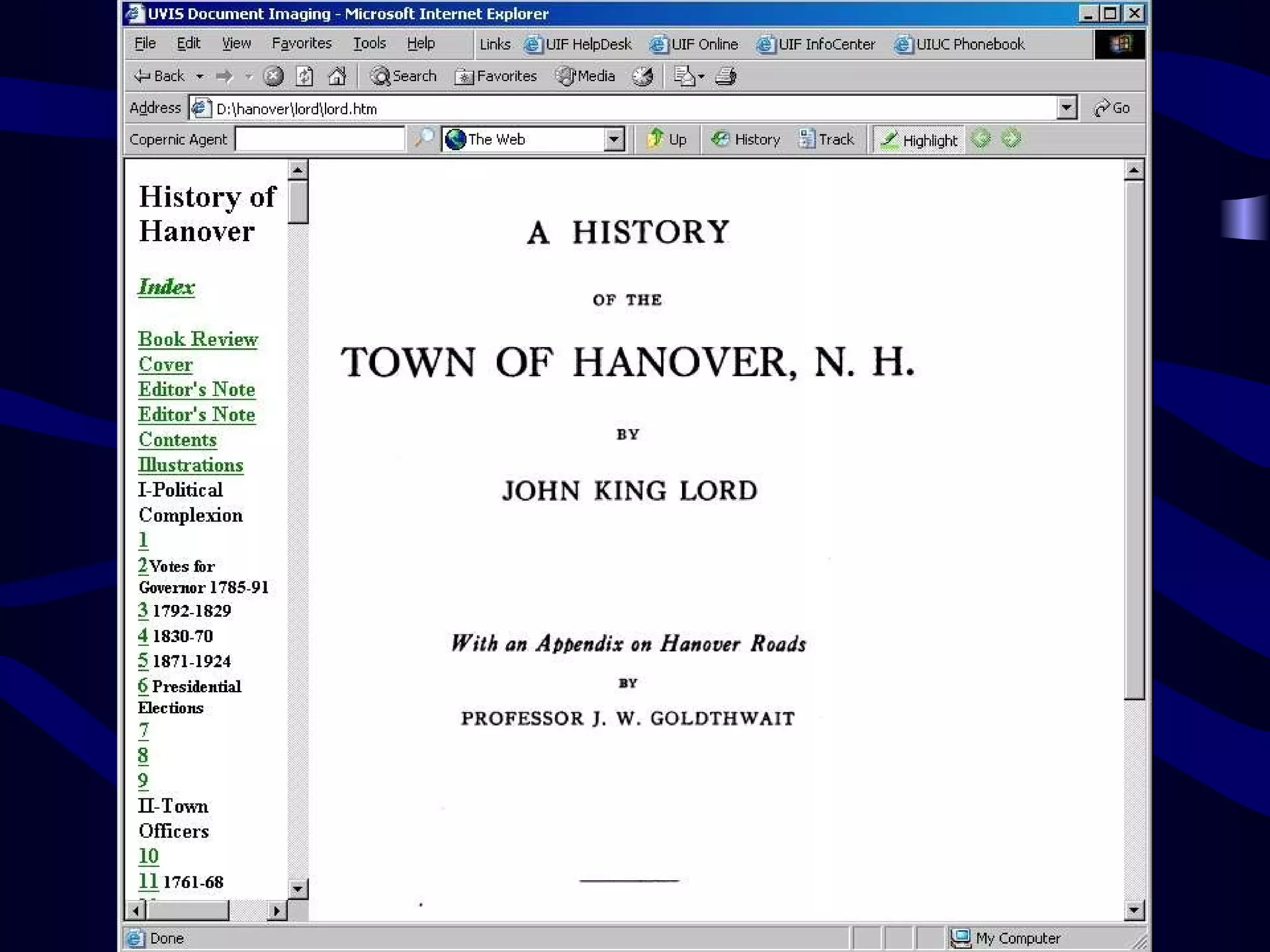Open the Media toolbar button
This screenshot has width=1270, height=952.
click(585, 76)
